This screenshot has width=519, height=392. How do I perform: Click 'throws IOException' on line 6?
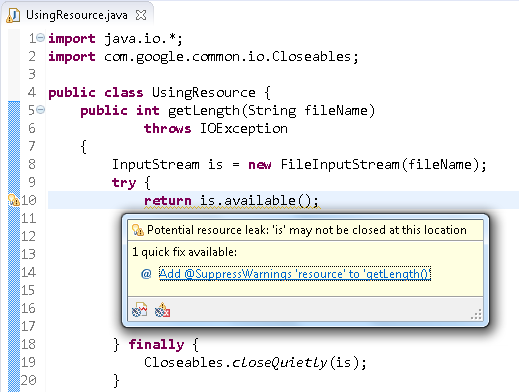click(x=216, y=128)
